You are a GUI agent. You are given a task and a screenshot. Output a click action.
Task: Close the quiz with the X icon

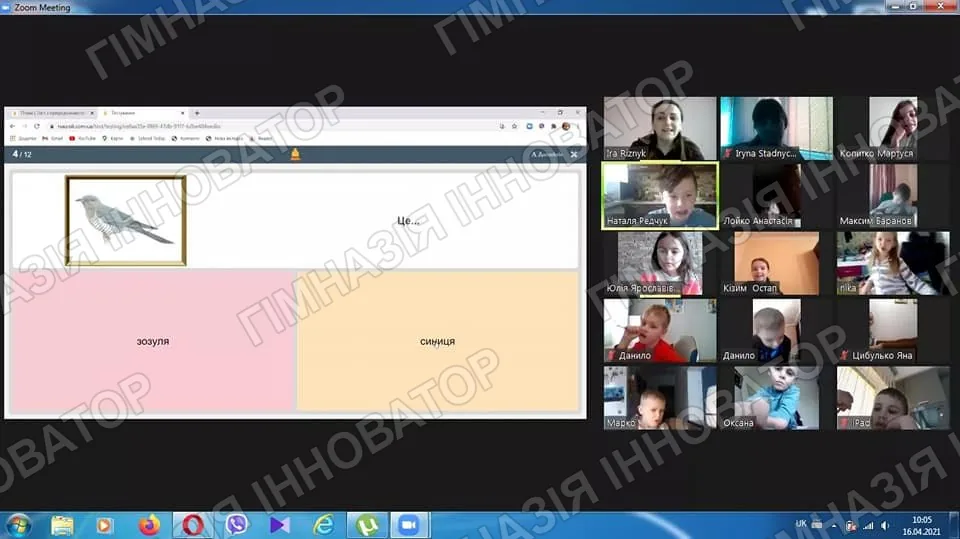(x=574, y=154)
